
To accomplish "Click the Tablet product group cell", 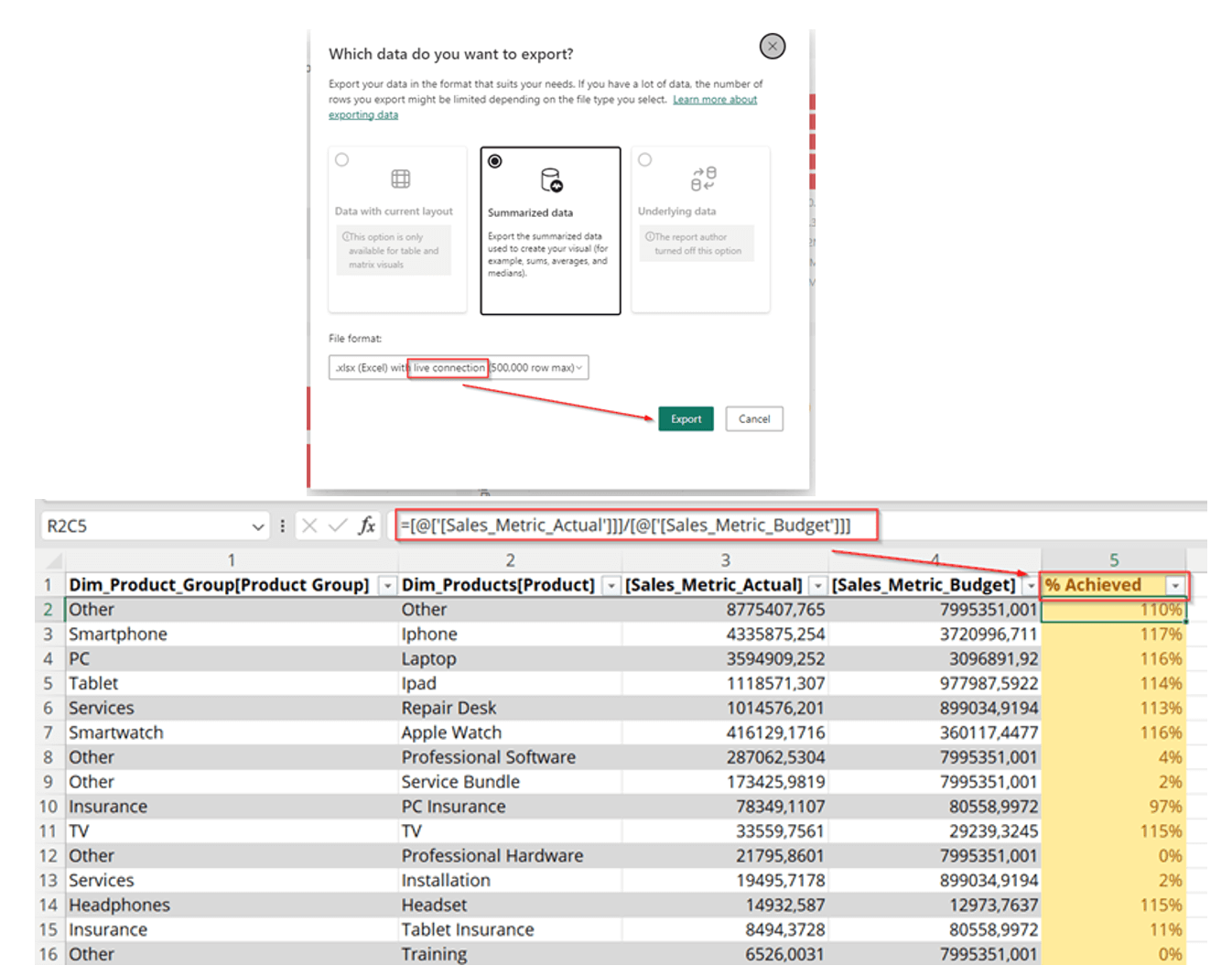I will pyautogui.click(x=232, y=684).
